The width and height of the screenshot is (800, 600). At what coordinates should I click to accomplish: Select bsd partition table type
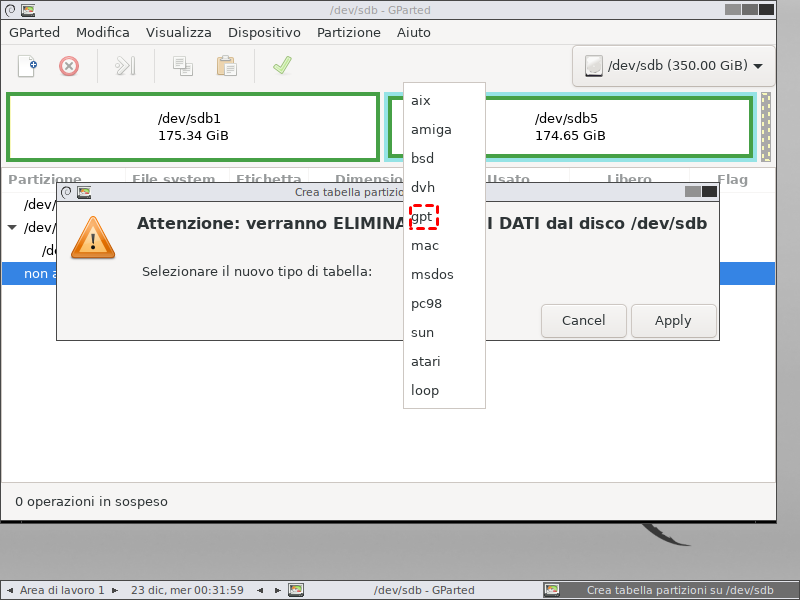[x=444, y=159]
